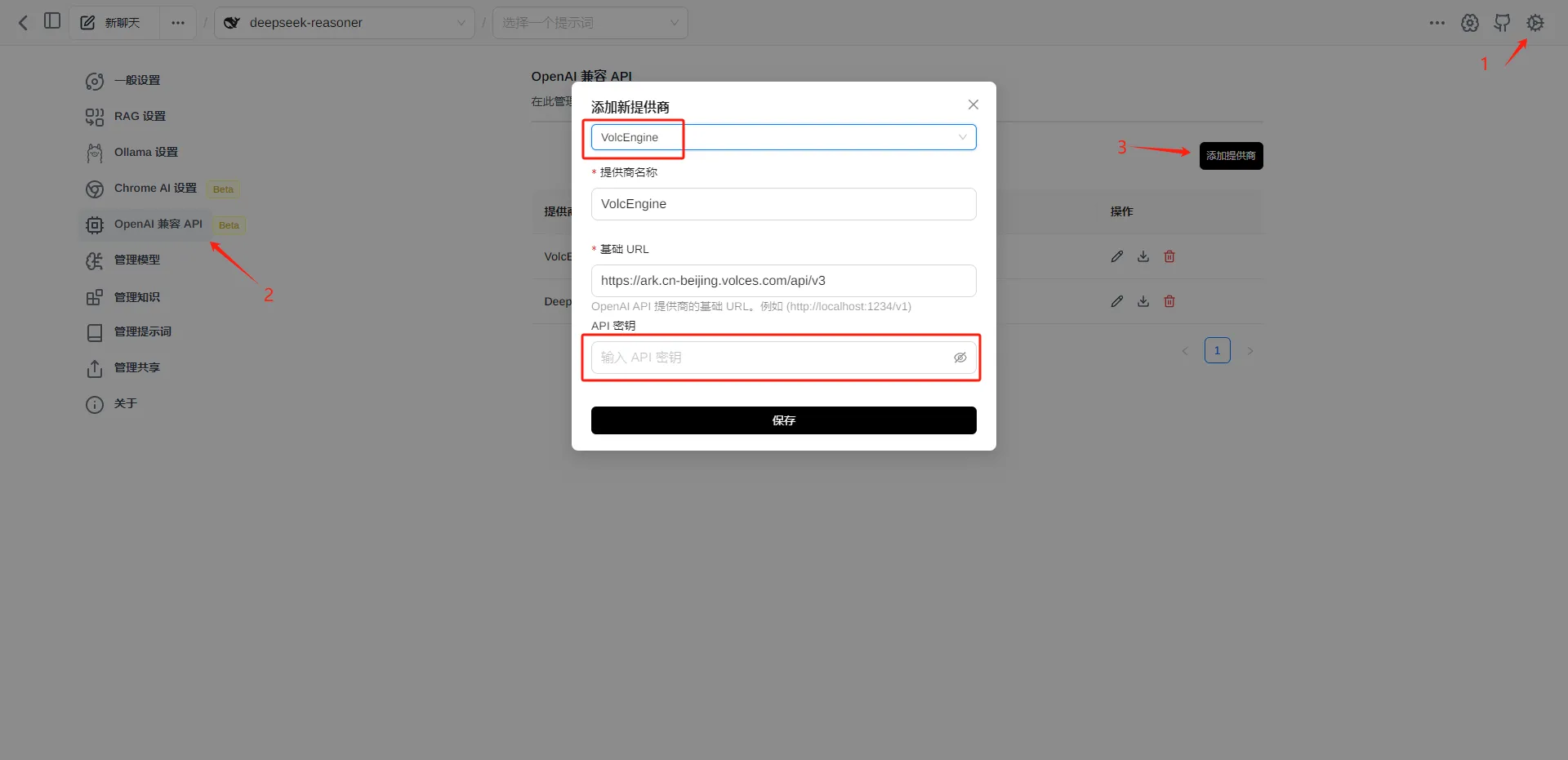Download models for the VolcEngine provider row
This screenshot has height=760, width=1568.
[1143, 256]
